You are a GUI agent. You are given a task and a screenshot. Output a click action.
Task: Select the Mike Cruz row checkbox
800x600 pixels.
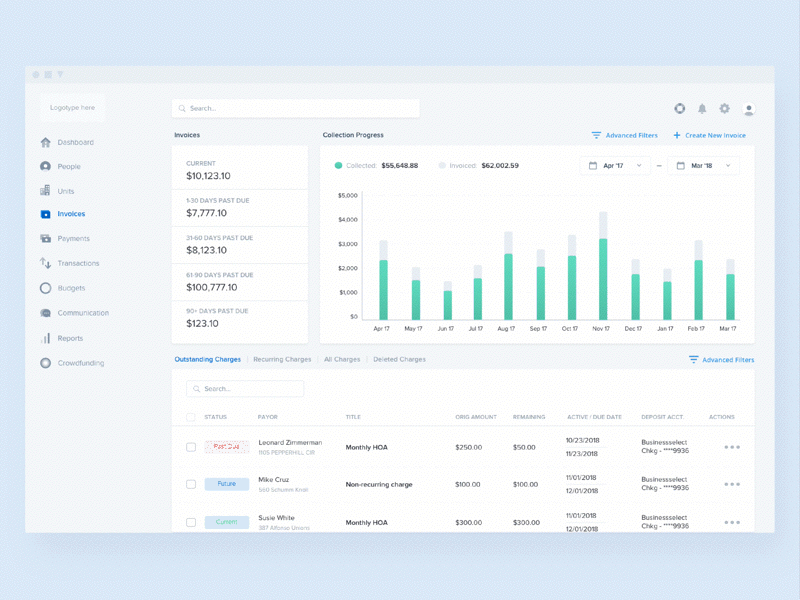pos(191,484)
